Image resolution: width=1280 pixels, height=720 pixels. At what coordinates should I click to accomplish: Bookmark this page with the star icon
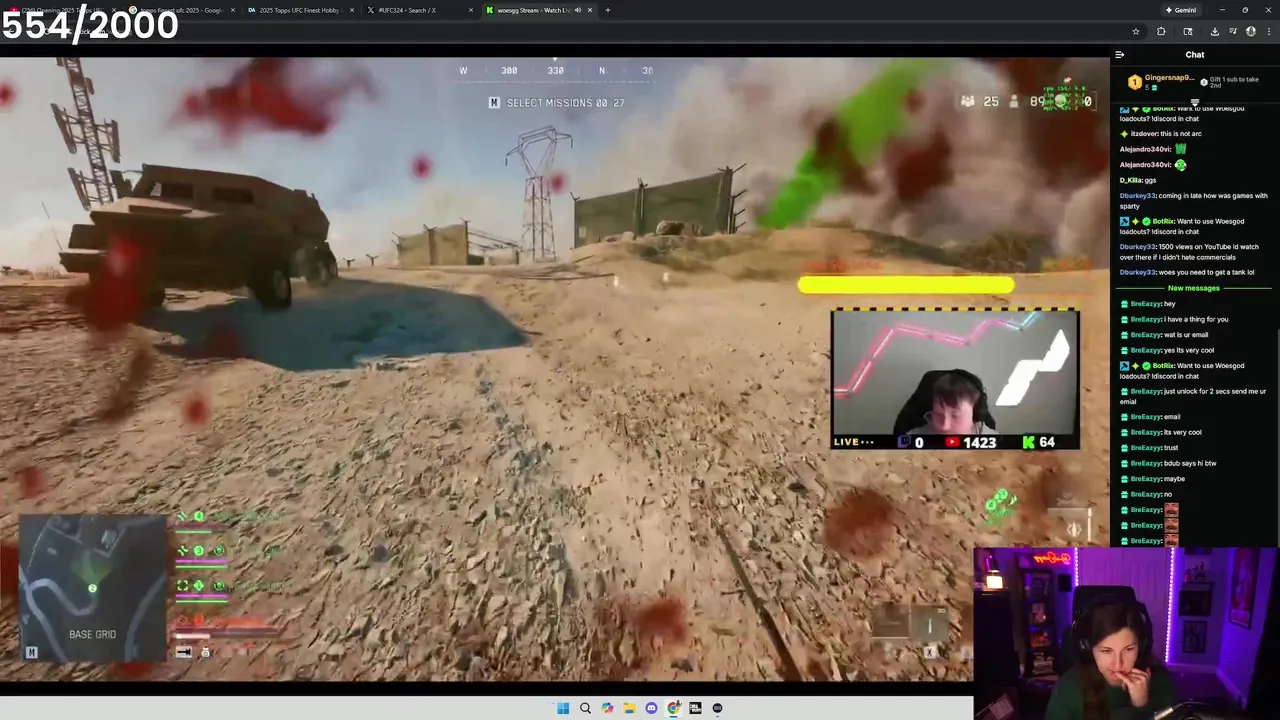point(1136,31)
